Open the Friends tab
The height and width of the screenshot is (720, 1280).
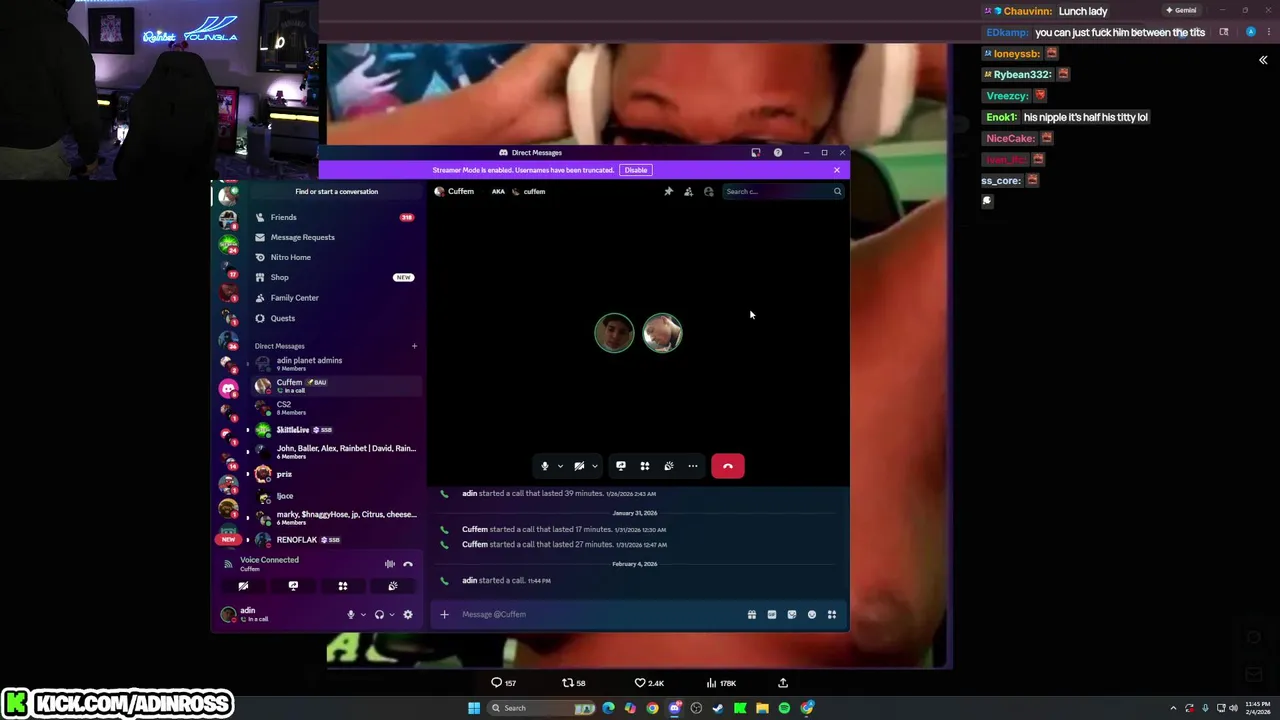coord(335,217)
